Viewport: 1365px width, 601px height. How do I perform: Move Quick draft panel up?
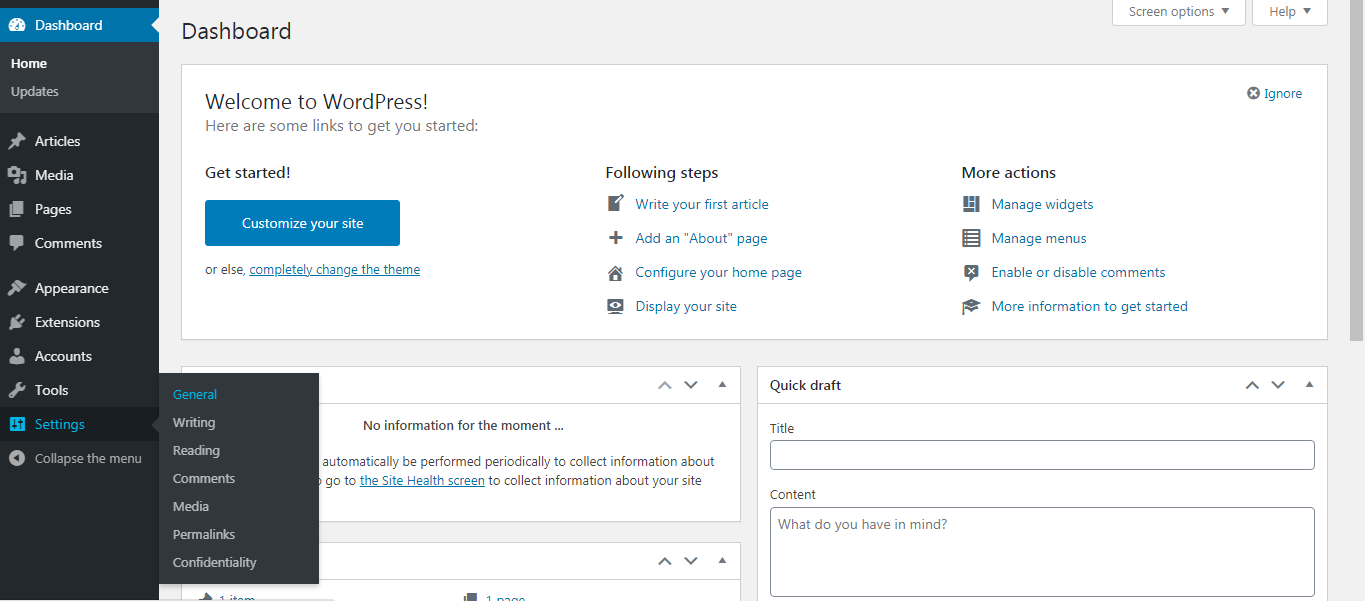[1252, 385]
